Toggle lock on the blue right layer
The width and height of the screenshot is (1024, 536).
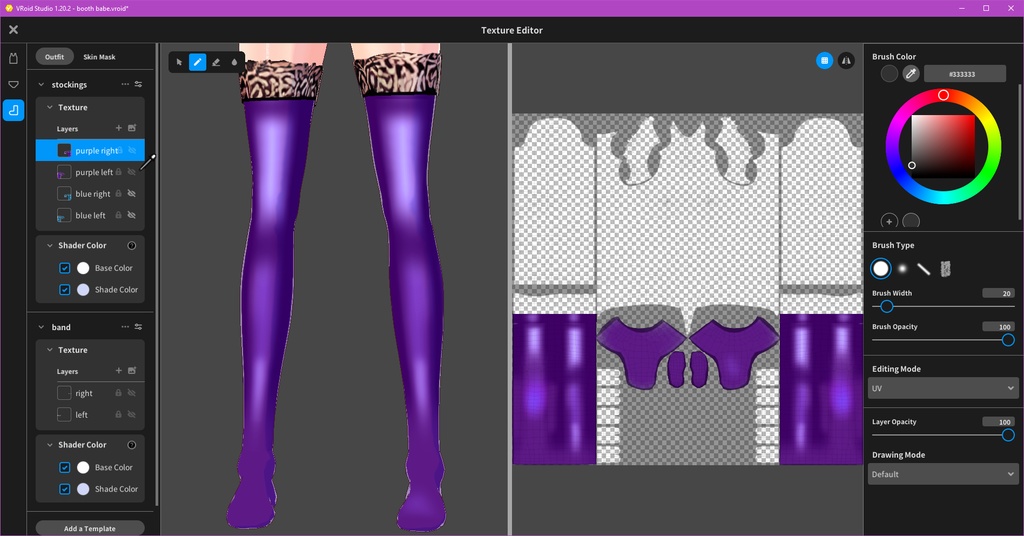[118, 193]
